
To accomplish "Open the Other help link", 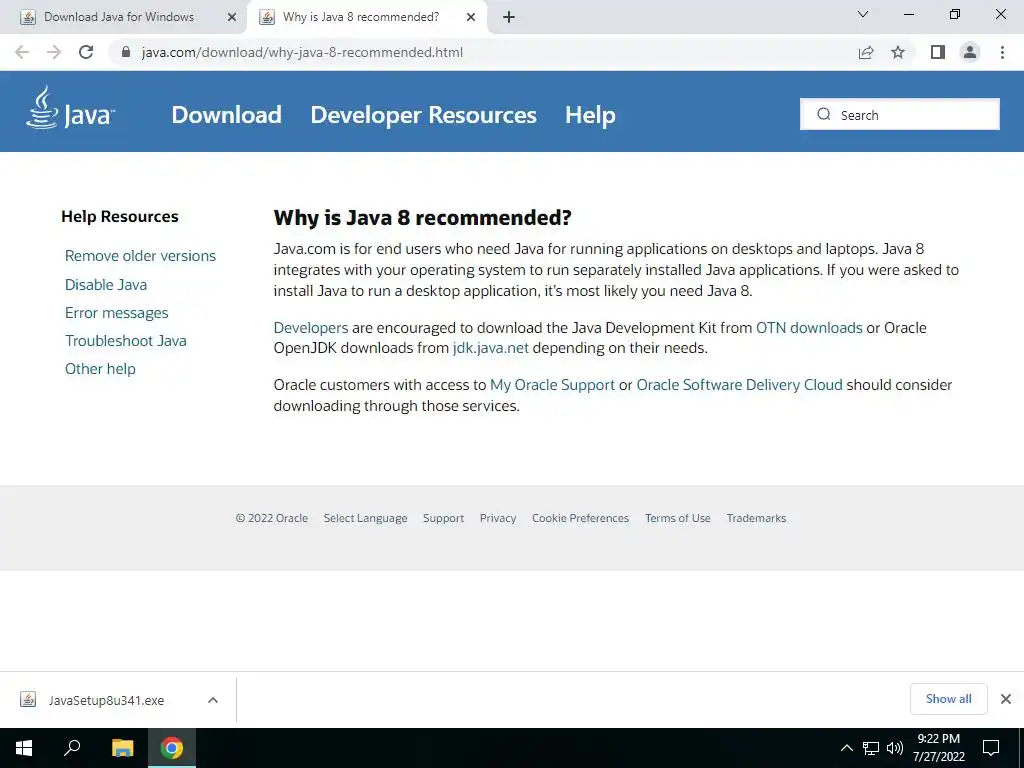I will pos(100,369).
